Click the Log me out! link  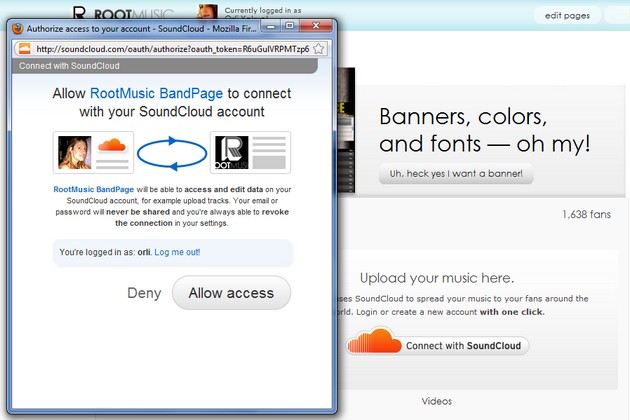click(x=177, y=252)
